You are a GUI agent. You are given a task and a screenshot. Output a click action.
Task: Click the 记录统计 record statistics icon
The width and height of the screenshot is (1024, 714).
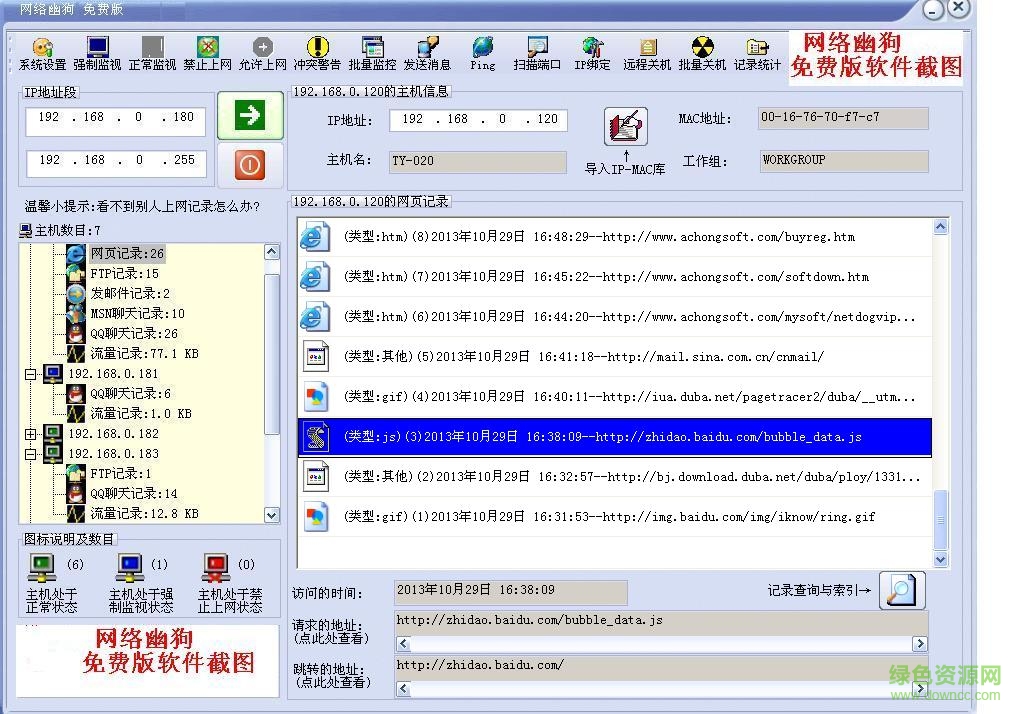(757, 54)
